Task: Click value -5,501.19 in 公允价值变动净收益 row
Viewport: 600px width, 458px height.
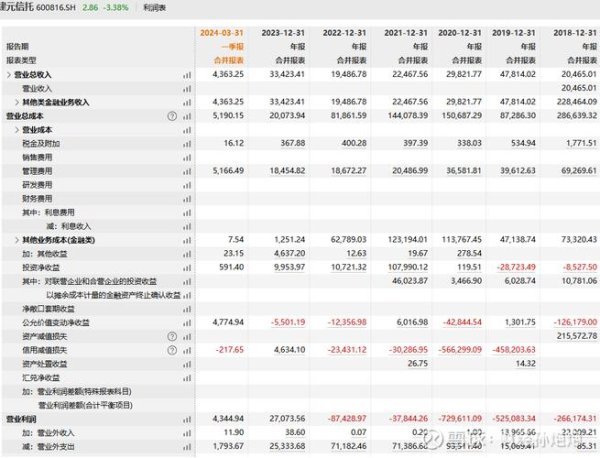Action: (288, 322)
